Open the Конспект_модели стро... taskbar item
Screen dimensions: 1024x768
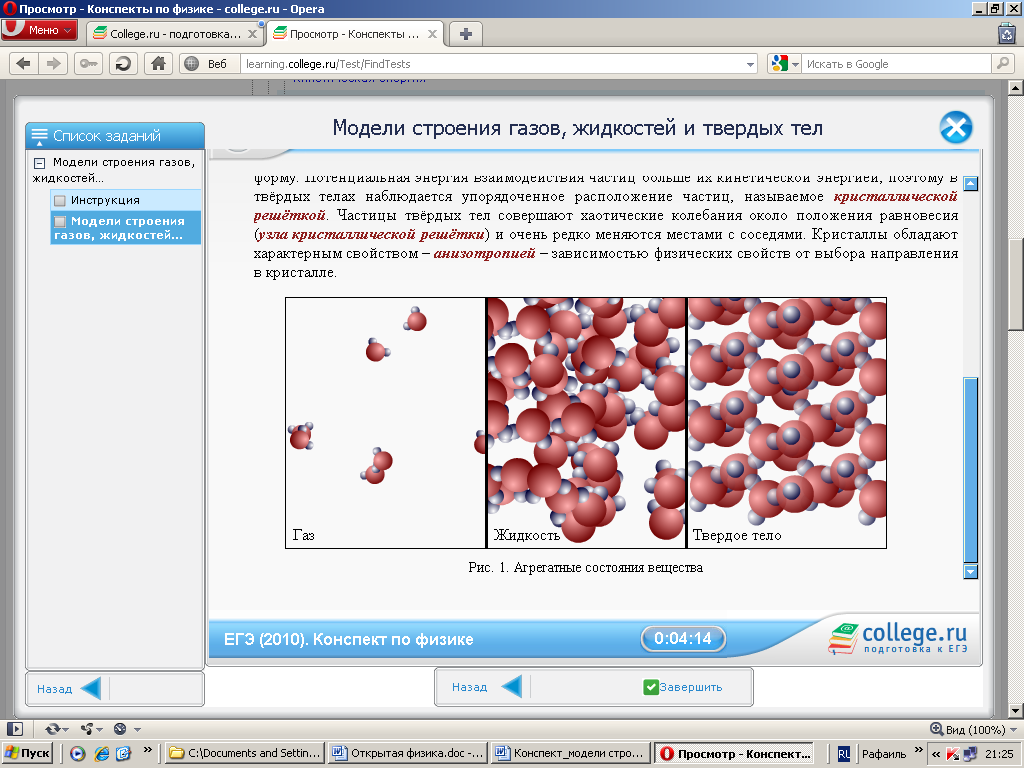point(570,754)
